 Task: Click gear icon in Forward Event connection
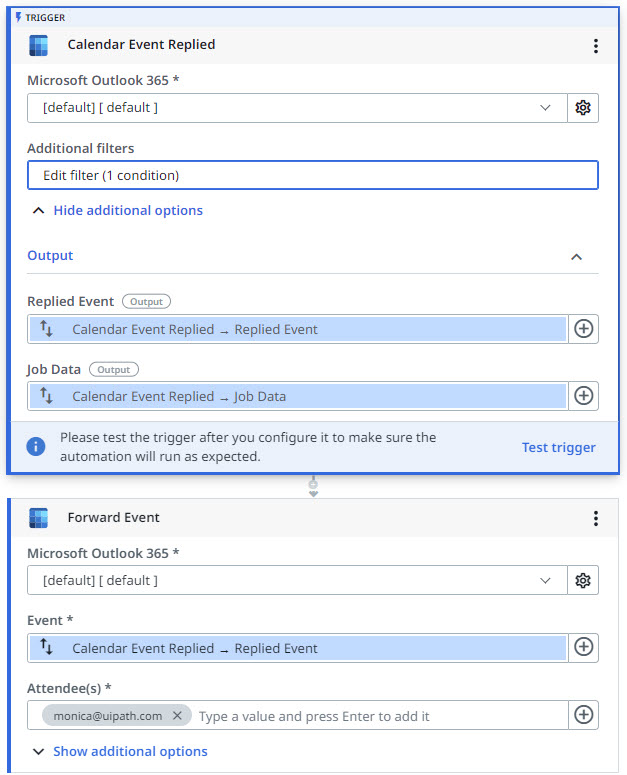583,580
